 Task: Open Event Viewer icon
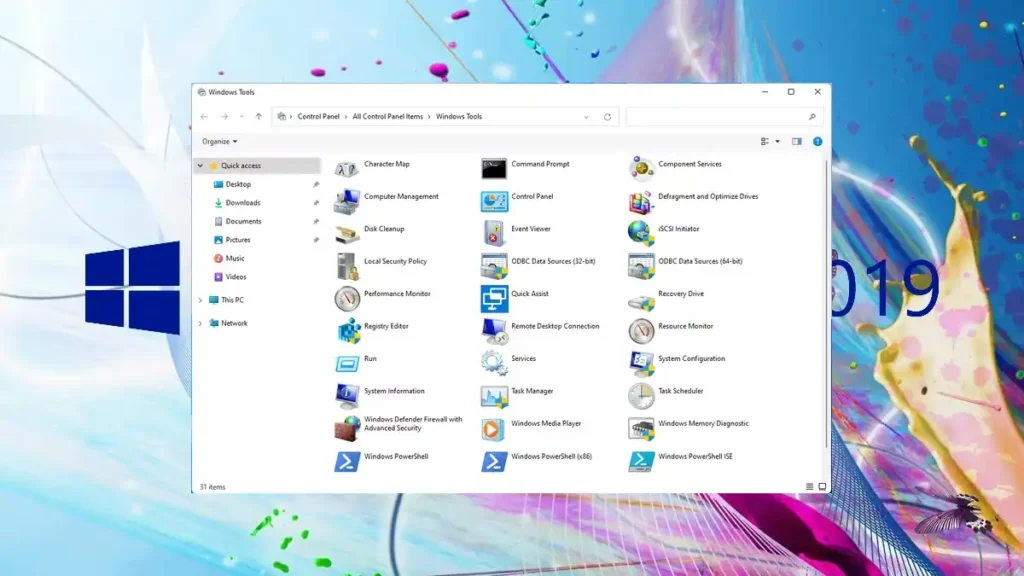point(494,234)
